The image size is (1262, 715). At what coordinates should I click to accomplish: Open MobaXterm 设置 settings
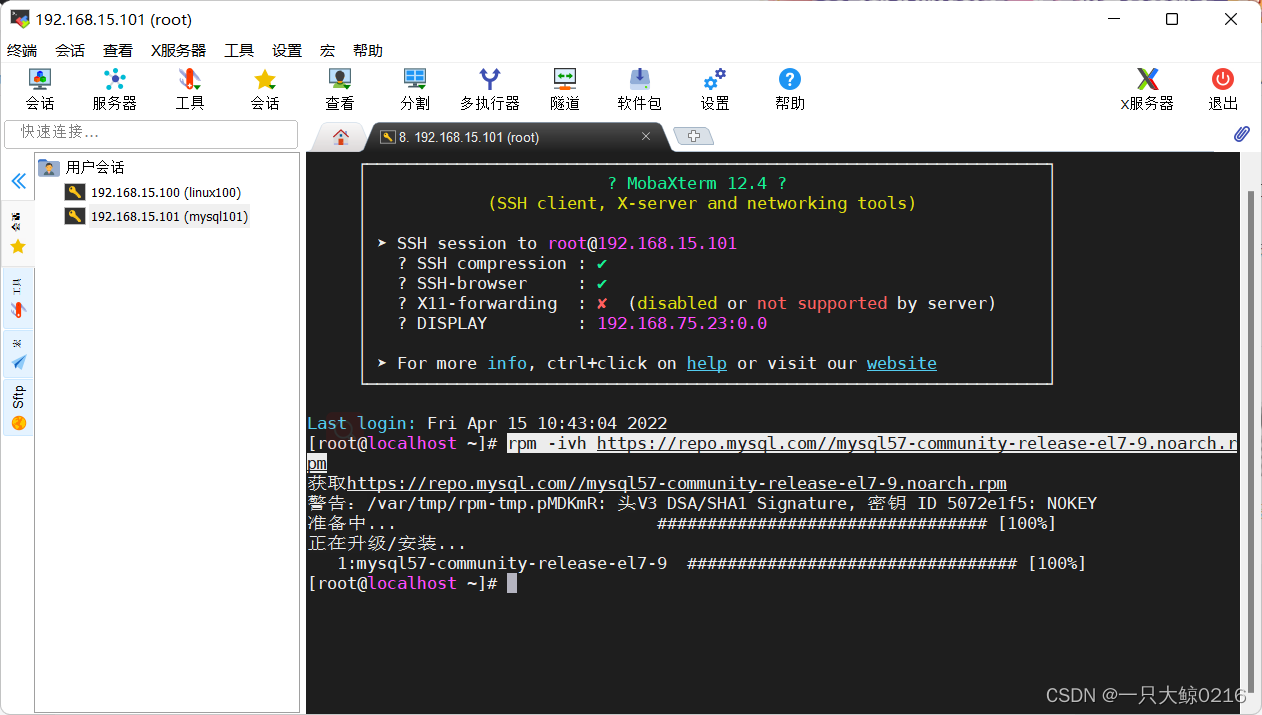point(713,88)
